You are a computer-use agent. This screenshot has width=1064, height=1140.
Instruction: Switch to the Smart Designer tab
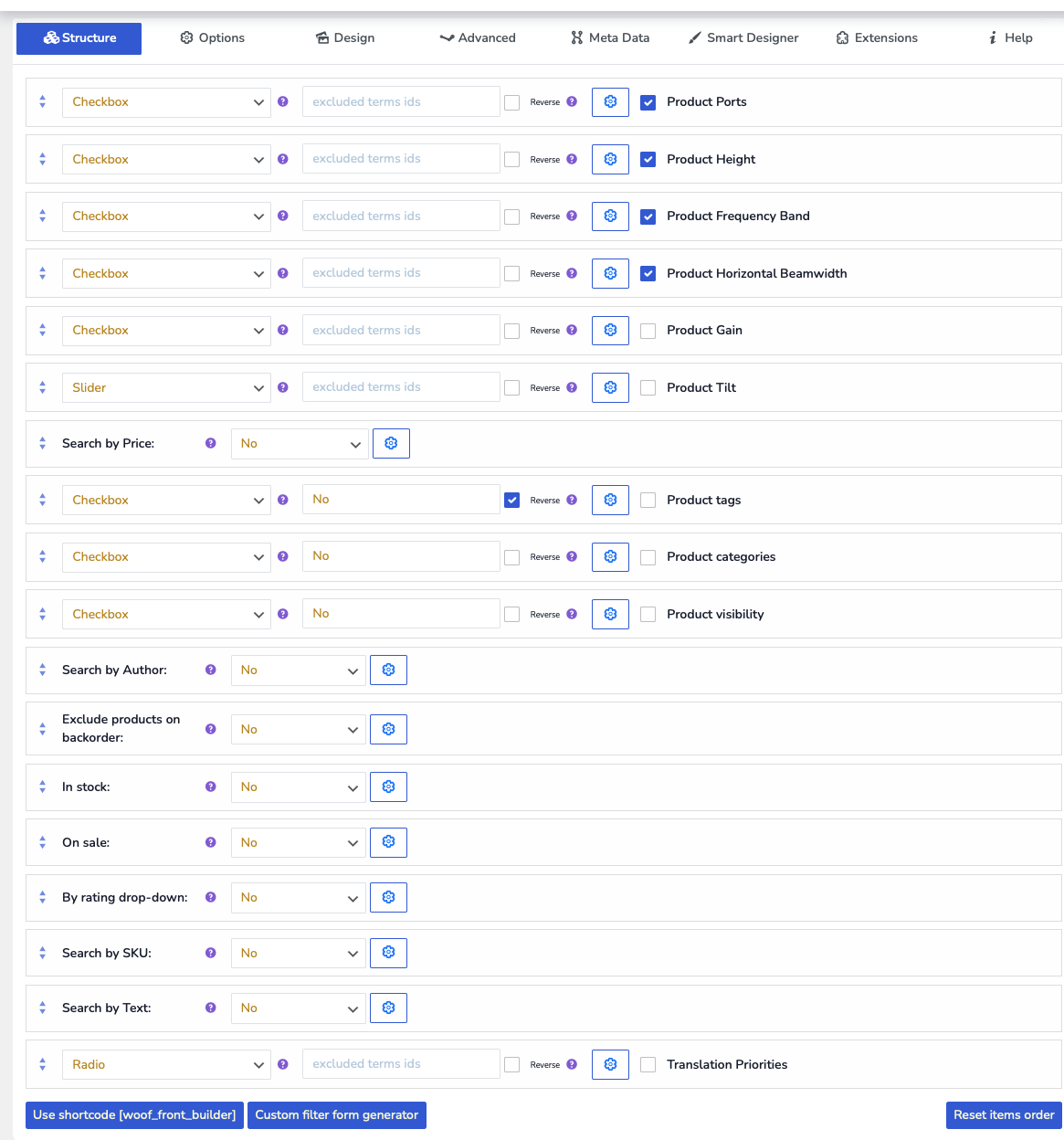743,38
